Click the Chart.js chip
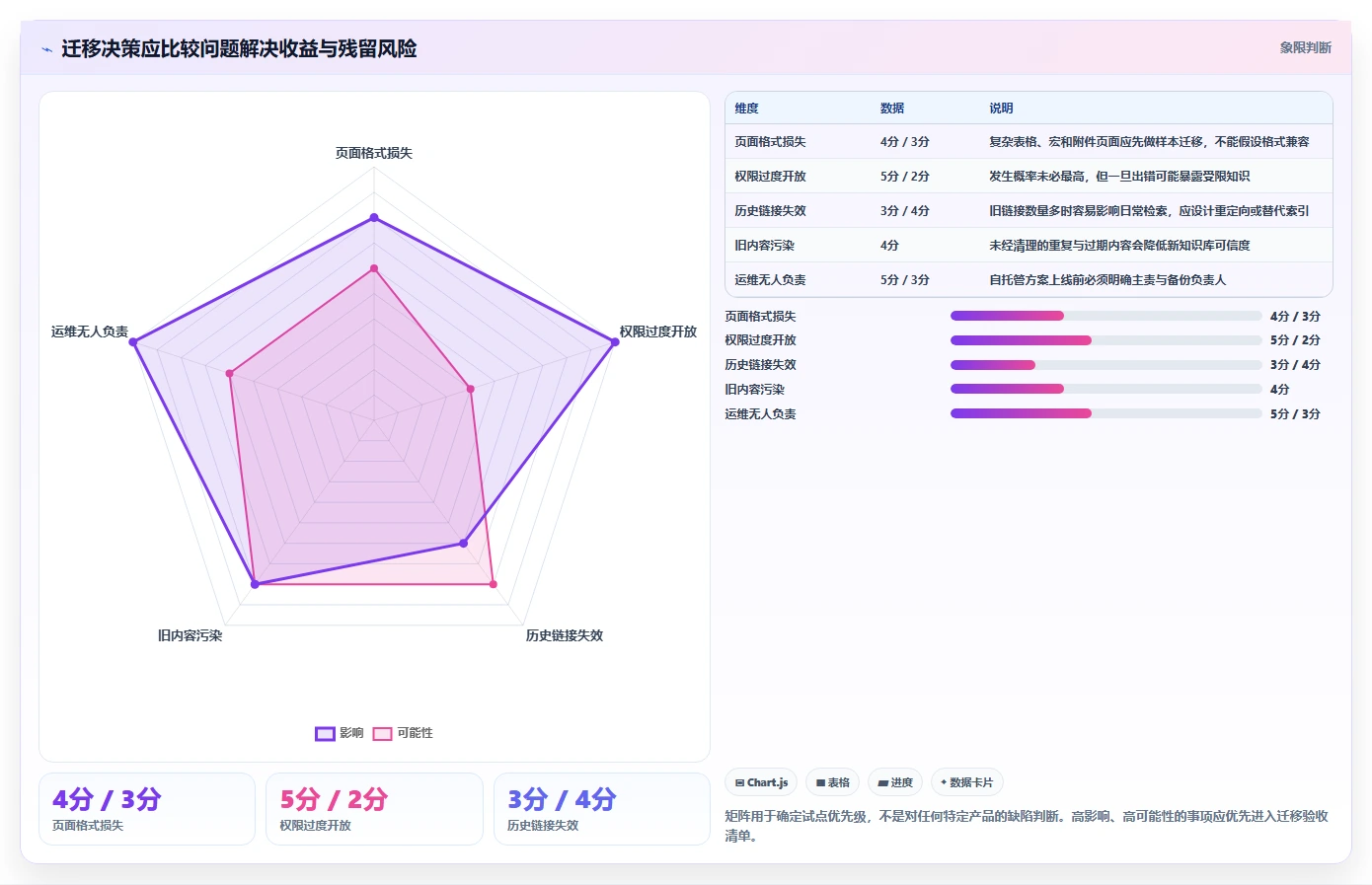Viewport: 1372px width, 885px height. (x=761, y=782)
